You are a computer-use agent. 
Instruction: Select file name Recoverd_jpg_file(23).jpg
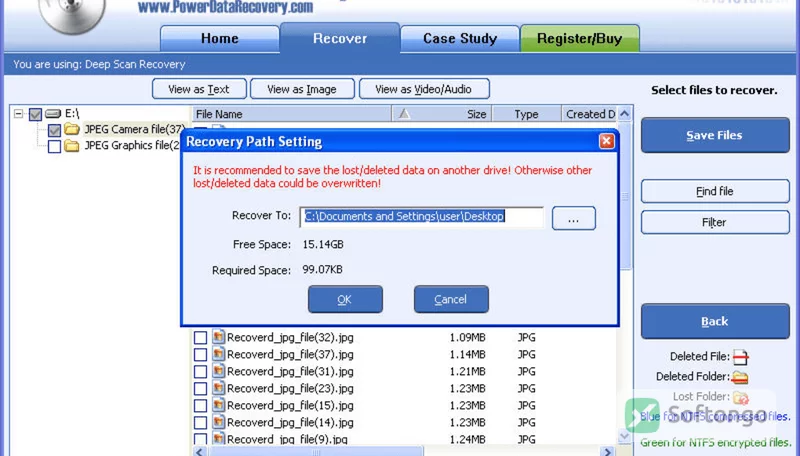(x=290, y=388)
